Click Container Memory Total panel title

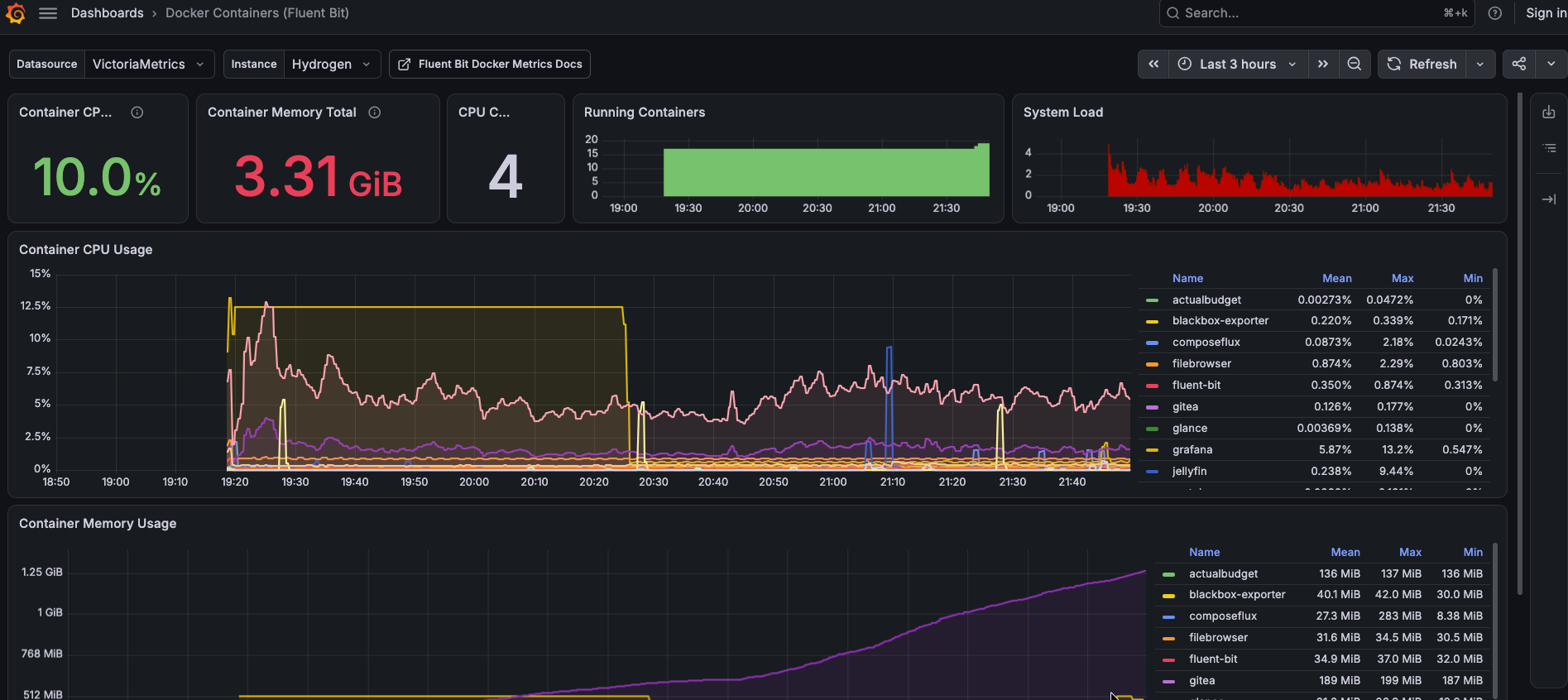(281, 113)
